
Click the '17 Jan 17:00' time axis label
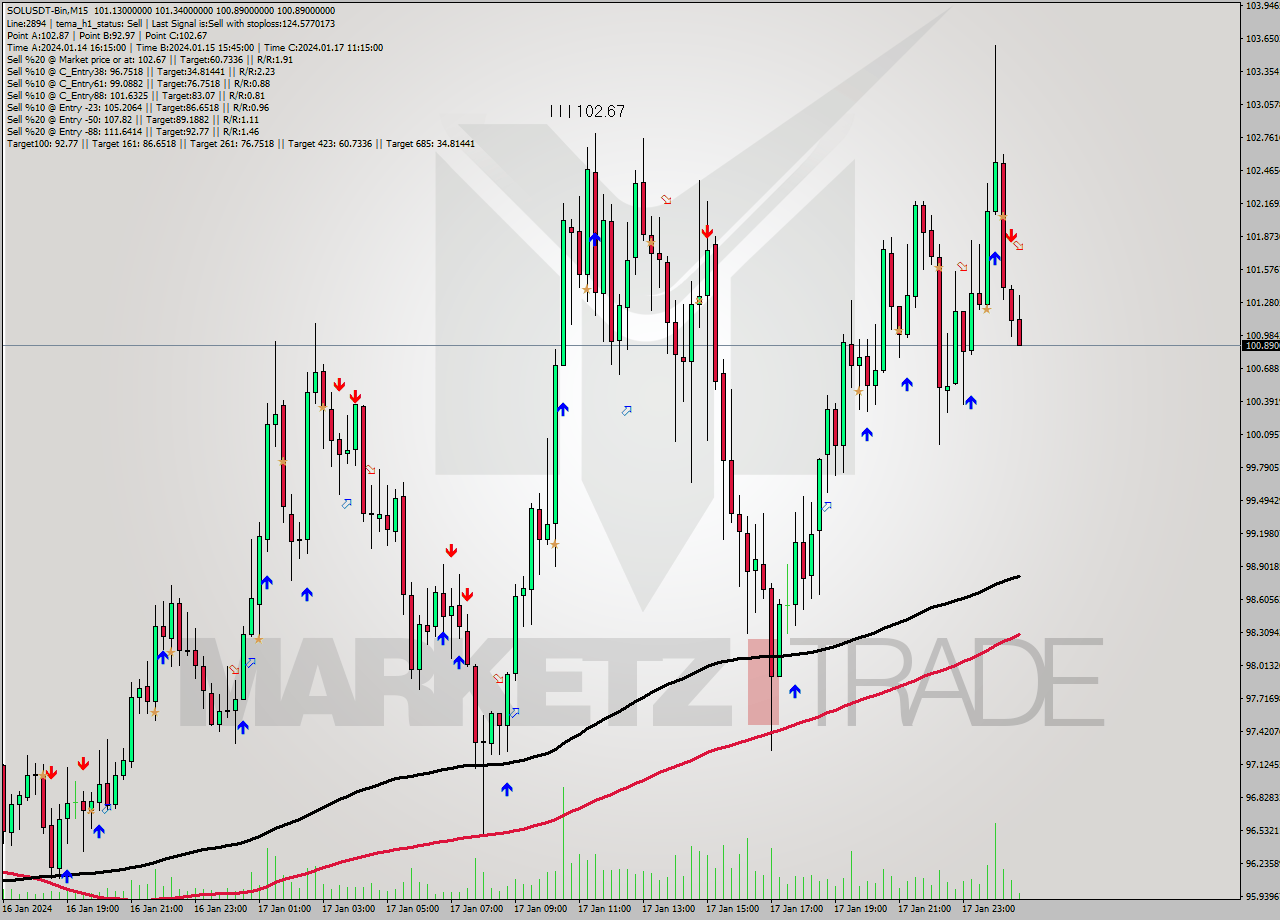point(796,909)
